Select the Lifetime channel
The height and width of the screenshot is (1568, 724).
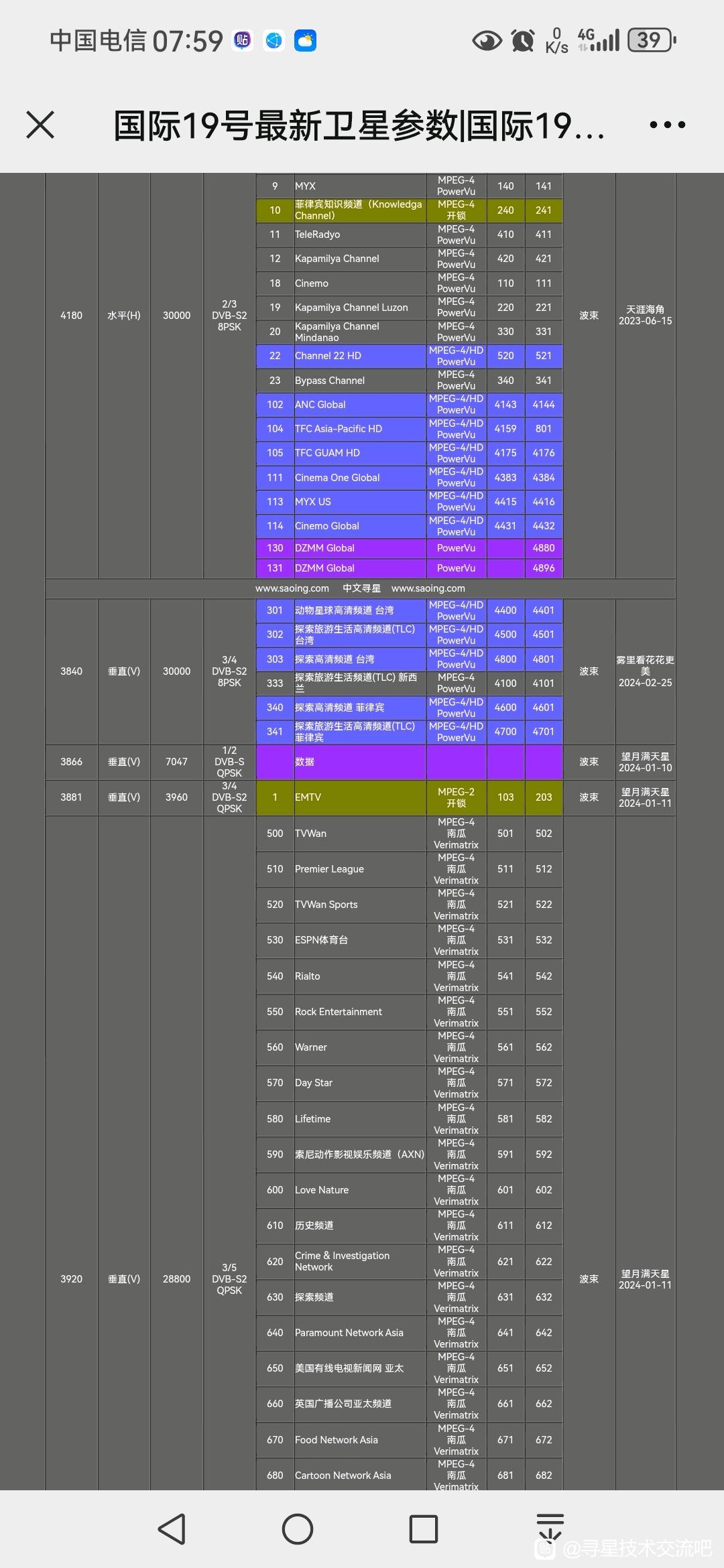[313, 1119]
